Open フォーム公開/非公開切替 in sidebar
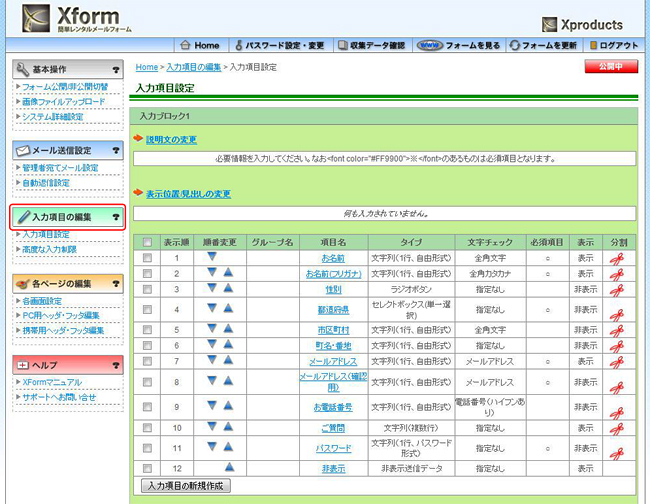This screenshot has height=504, width=650. [x=65, y=87]
